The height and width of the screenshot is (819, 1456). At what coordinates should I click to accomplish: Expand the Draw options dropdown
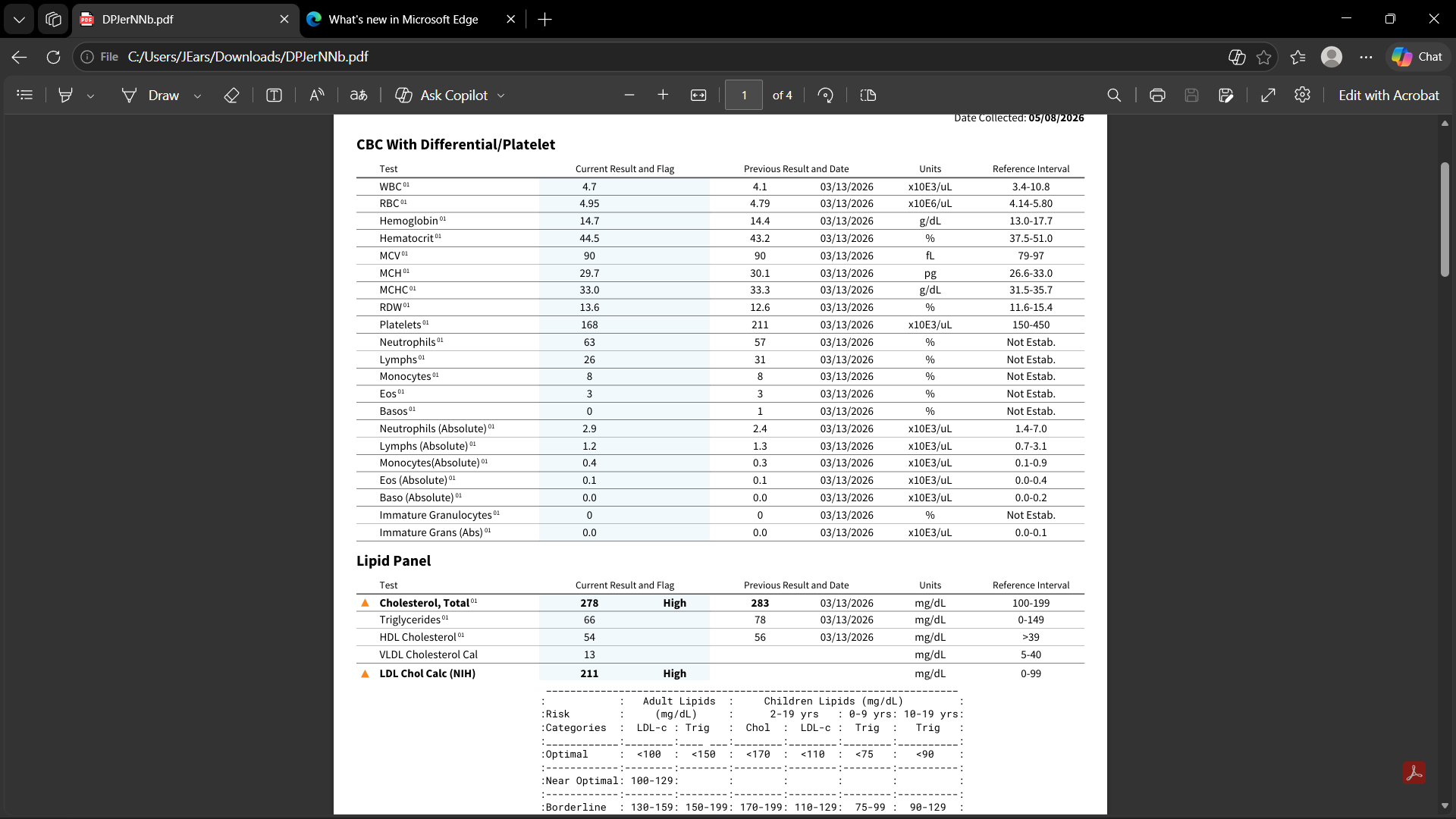pyautogui.click(x=198, y=96)
